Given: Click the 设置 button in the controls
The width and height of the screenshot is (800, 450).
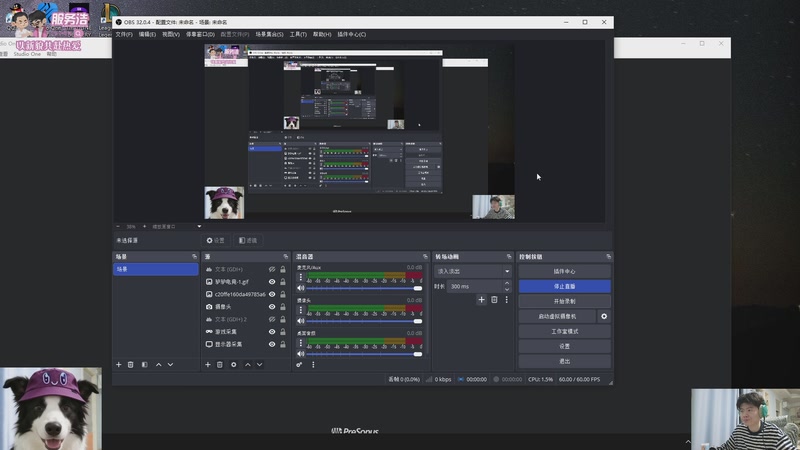Looking at the screenshot, I should point(564,346).
